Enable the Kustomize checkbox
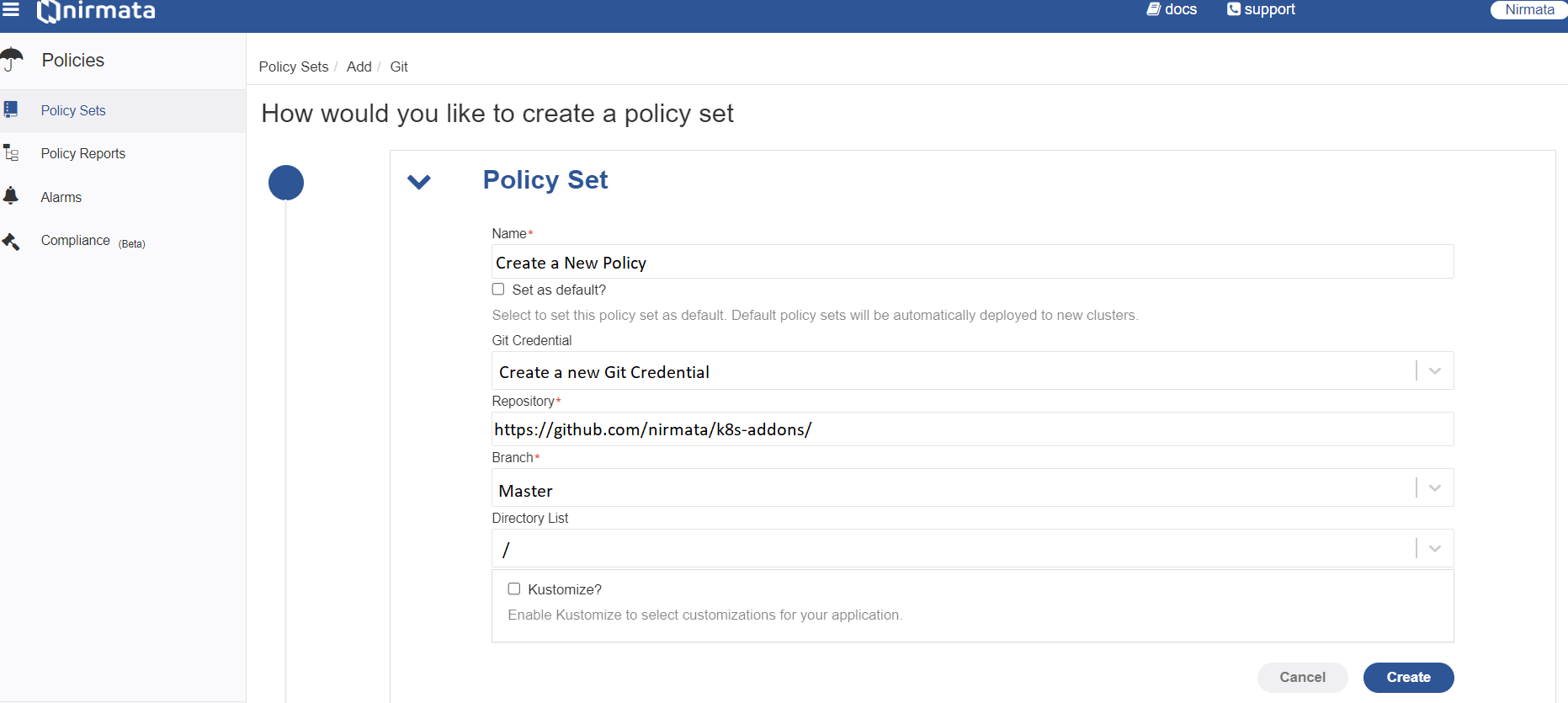1568x703 pixels. (x=514, y=588)
